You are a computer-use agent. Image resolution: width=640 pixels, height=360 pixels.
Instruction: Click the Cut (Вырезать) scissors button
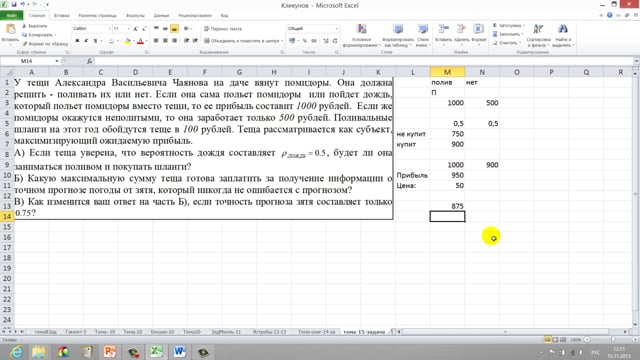pyautogui.click(x=35, y=26)
